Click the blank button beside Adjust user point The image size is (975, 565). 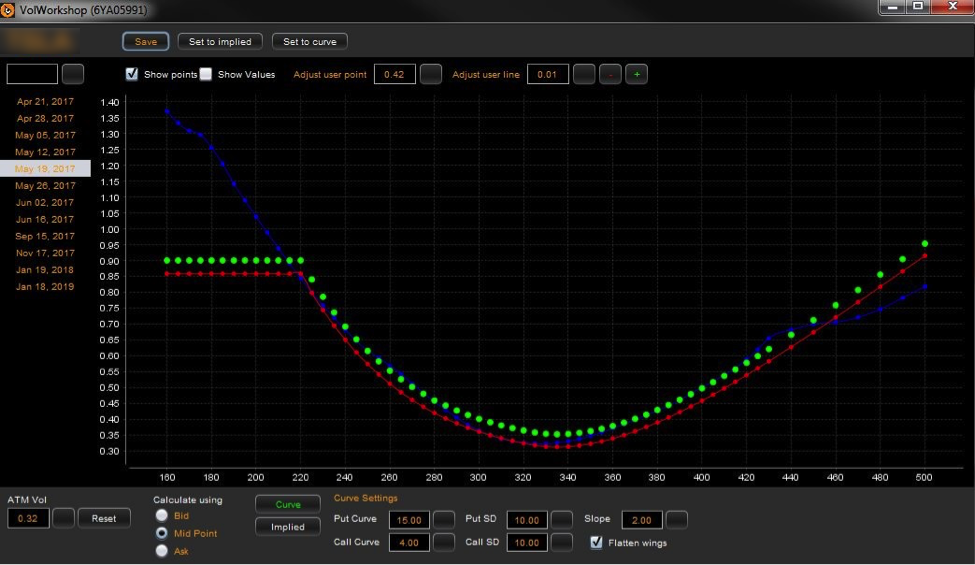point(431,74)
